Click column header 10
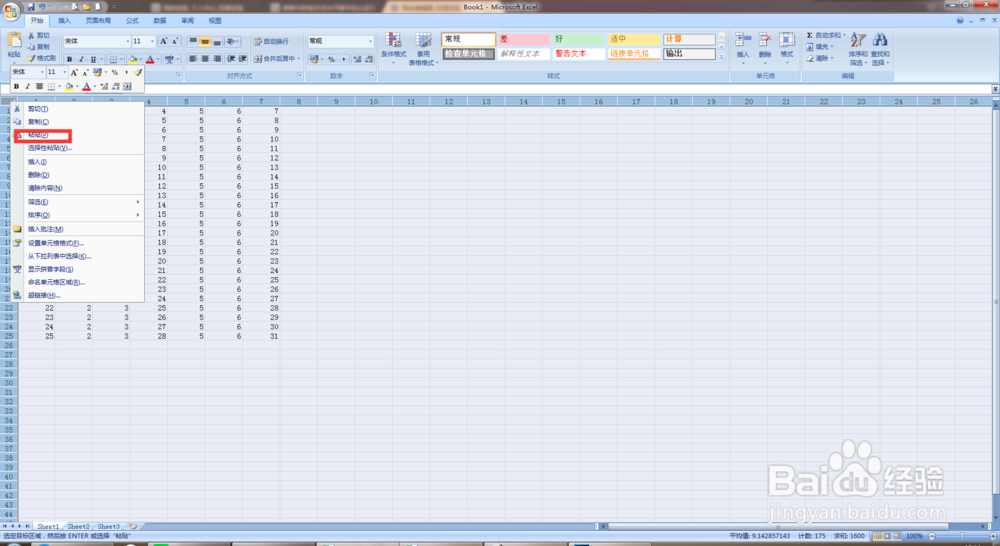 [x=374, y=101]
